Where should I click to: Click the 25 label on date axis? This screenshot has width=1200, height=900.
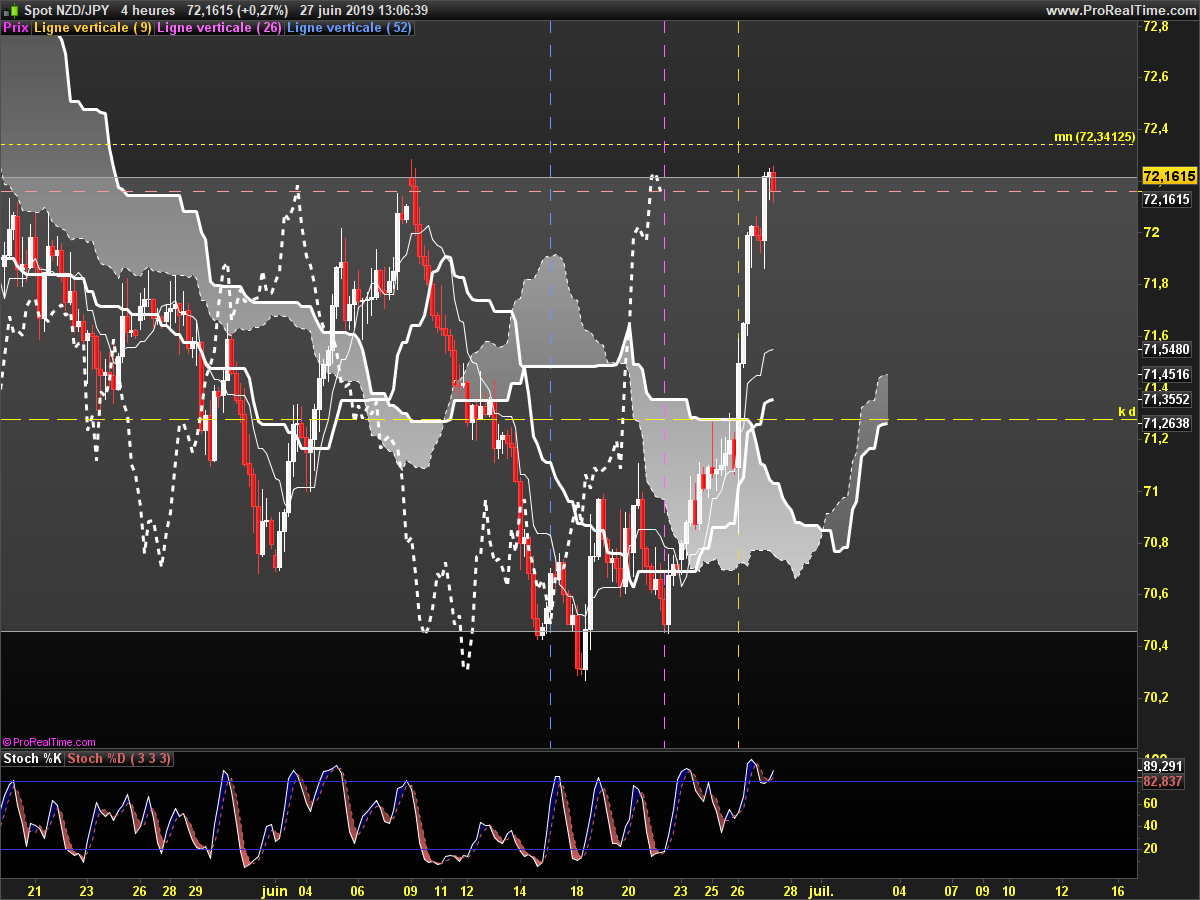coord(711,890)
